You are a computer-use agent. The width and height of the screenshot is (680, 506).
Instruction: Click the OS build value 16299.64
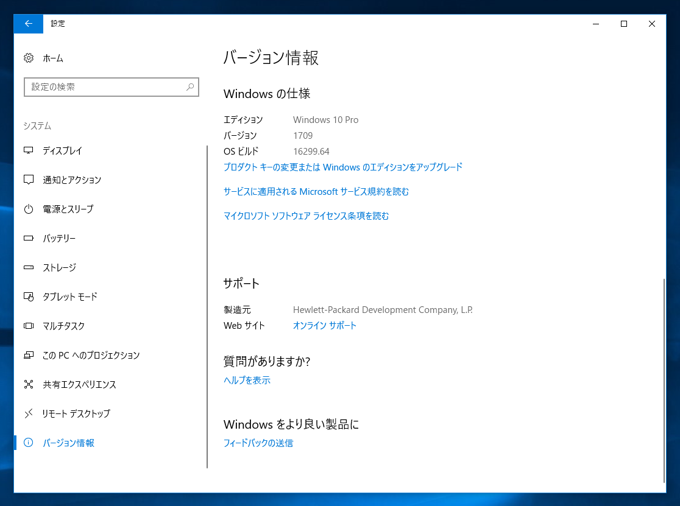[x=311, y=151]
